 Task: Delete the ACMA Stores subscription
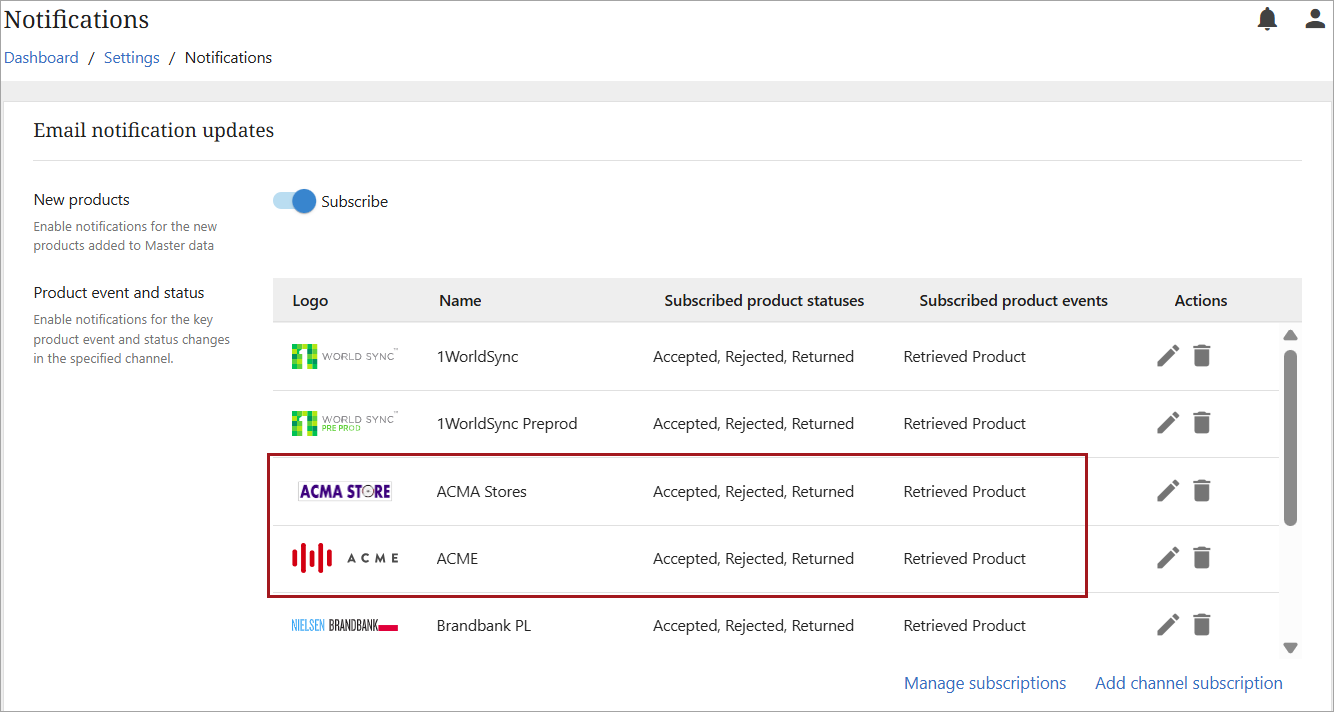pos(1202,491)
